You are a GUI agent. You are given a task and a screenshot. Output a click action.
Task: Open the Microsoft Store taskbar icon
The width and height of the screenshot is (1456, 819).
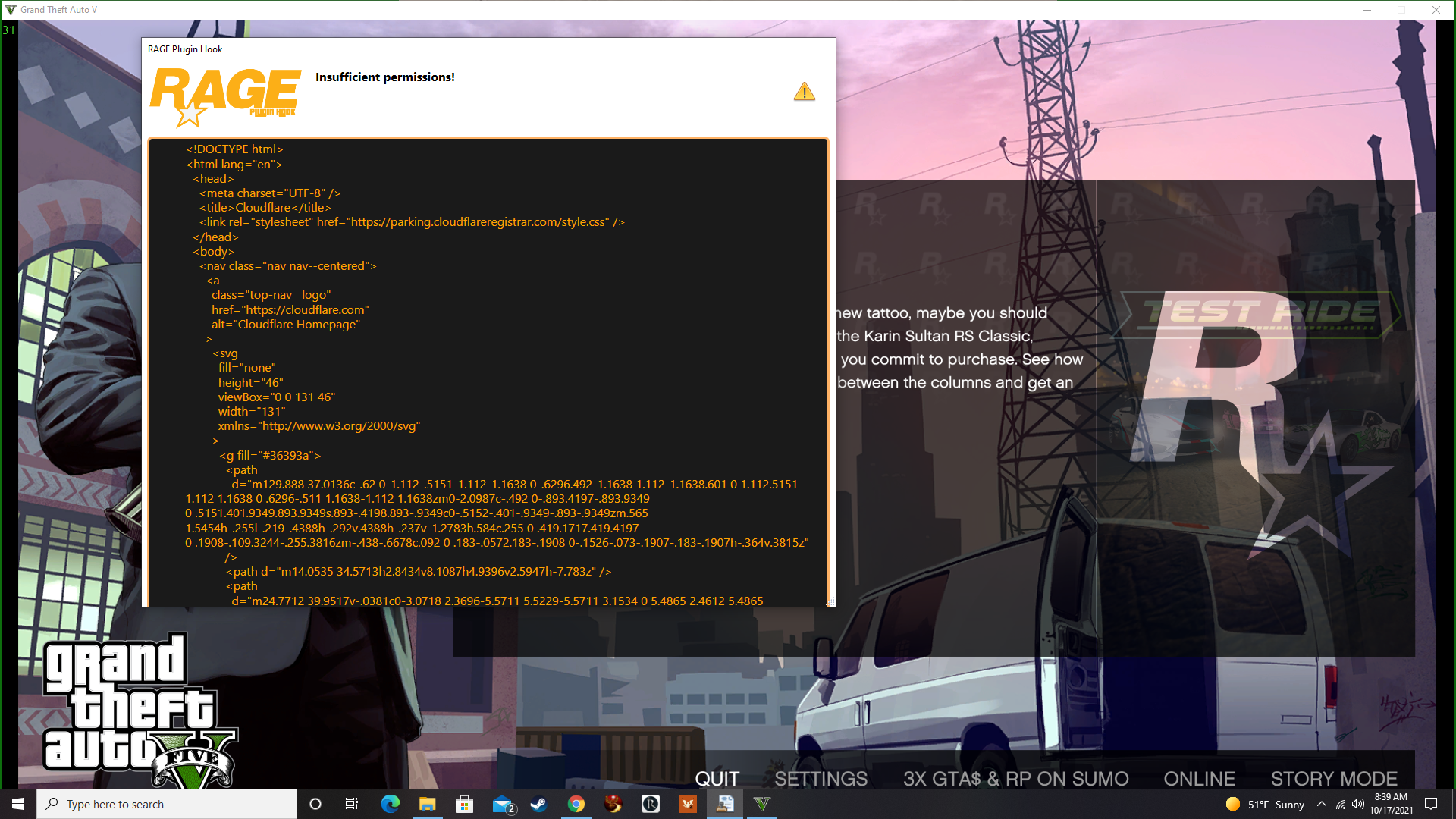(x=464, y=804)
